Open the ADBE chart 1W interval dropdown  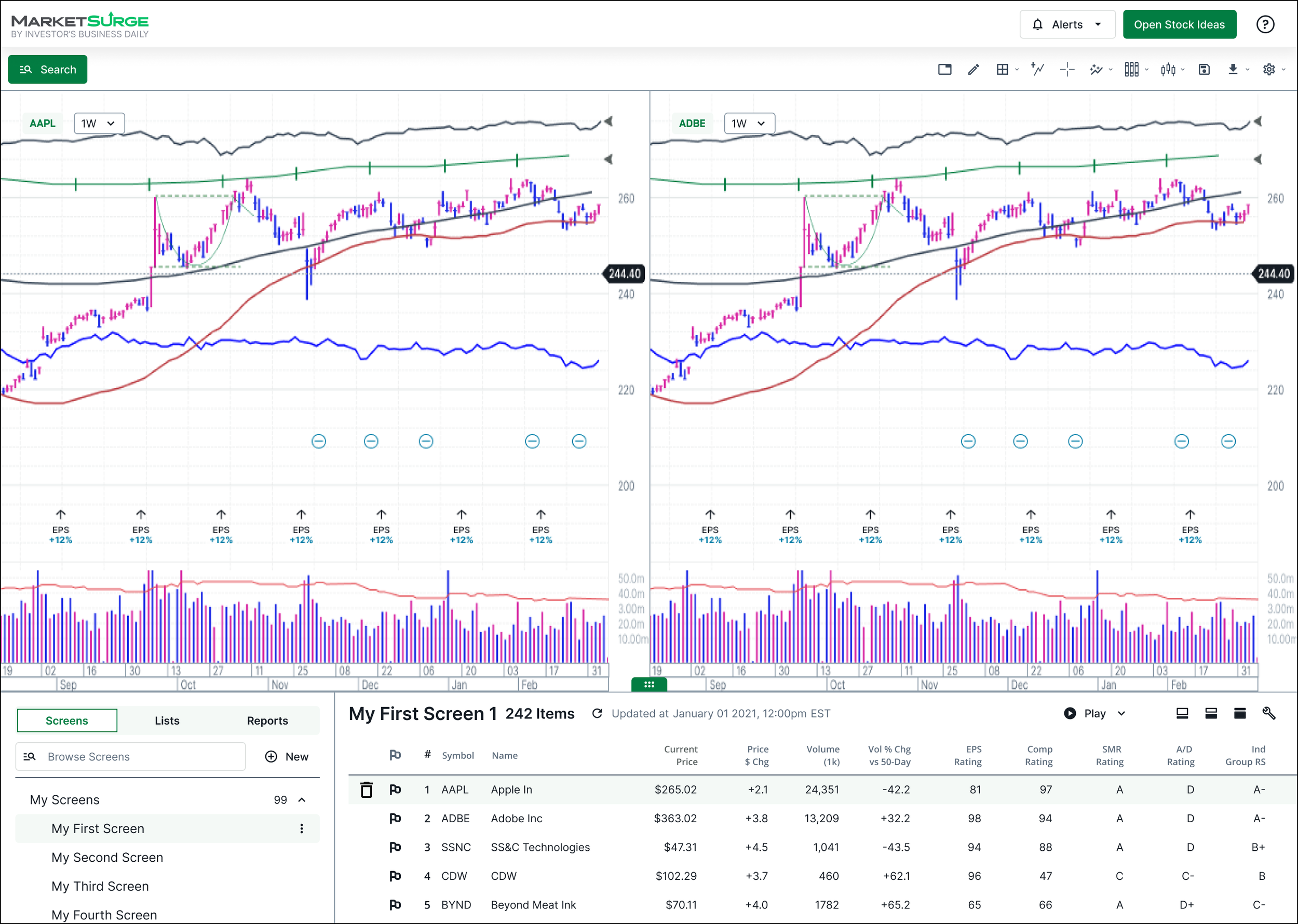(749, 124)
